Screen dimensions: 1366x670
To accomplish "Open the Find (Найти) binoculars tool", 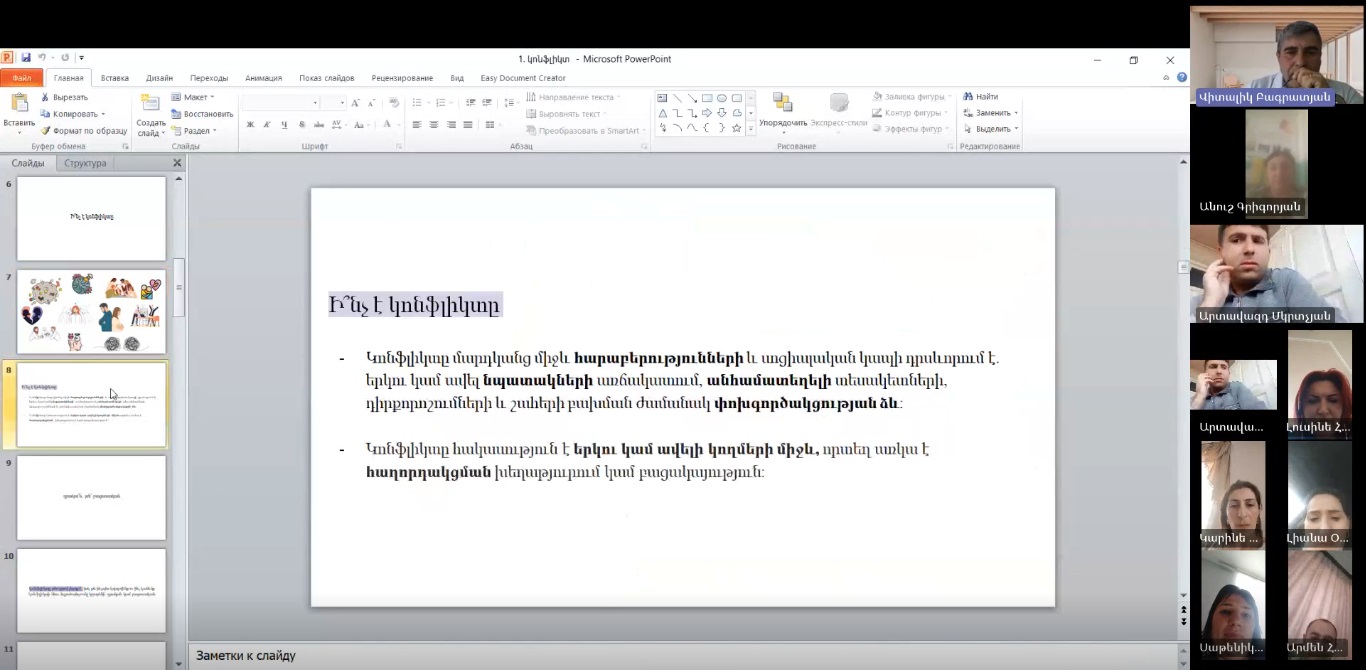I will pyautogui.click(x=980, y=97).
